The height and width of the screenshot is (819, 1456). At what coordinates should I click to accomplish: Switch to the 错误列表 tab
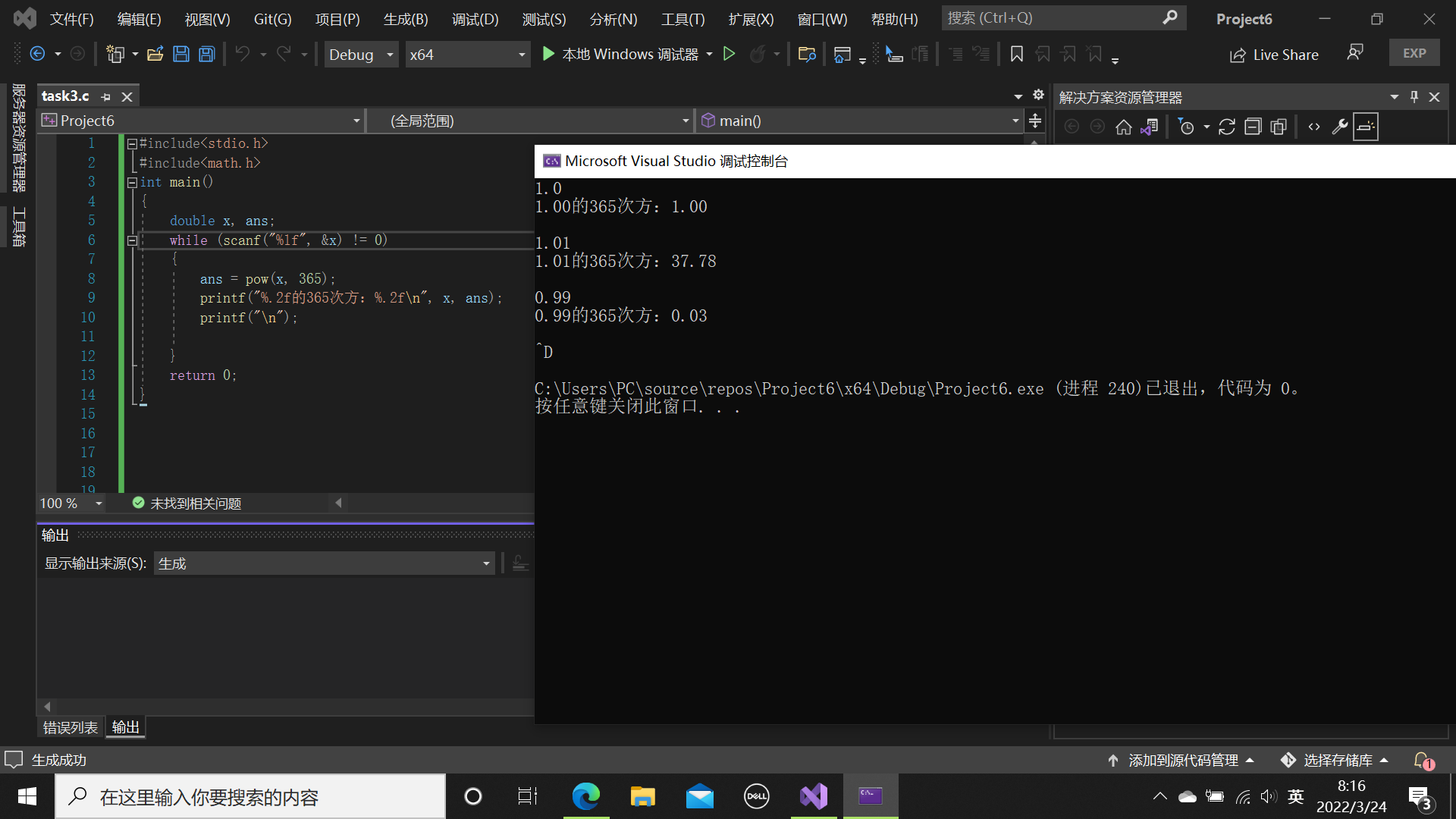coord(70,727)
